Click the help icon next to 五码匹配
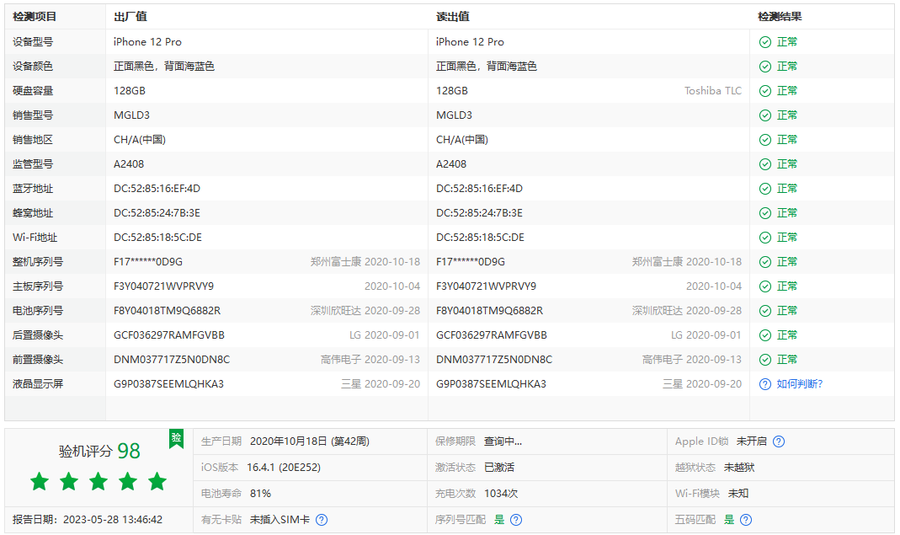Image resolution: width=900 pixels, height=535 pixels. (745, 520)
